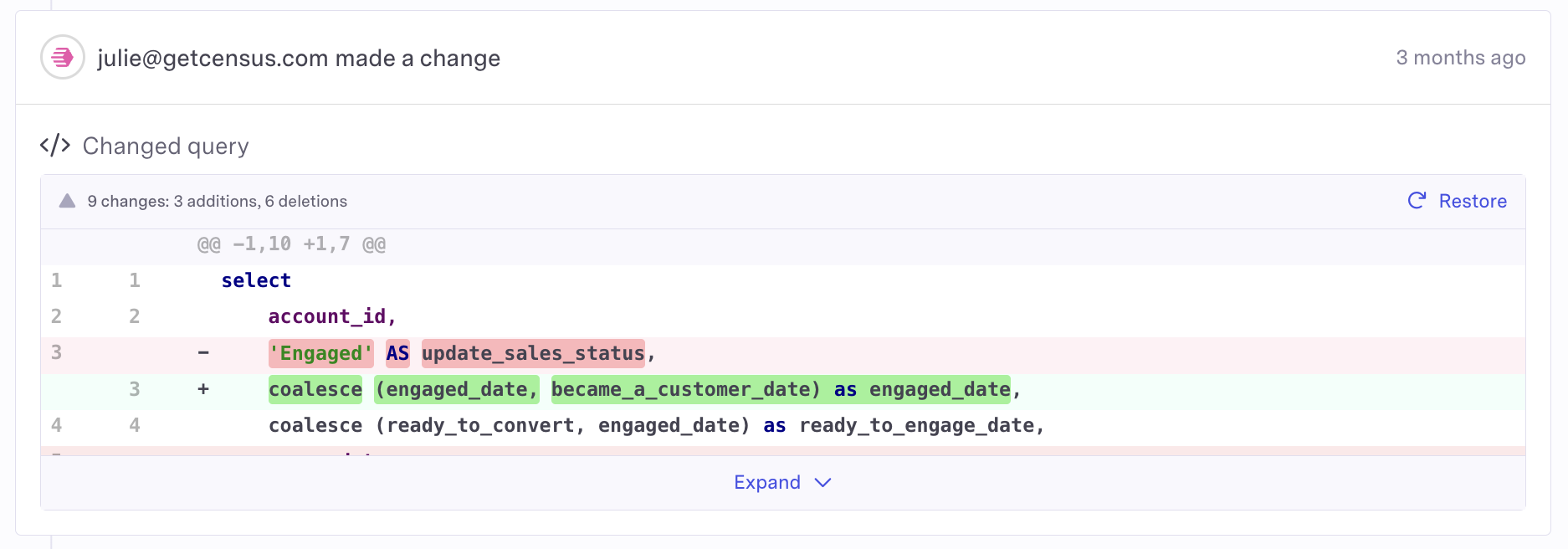Click the "9 changes: 3 additions, 6 deletions" summary
1568x549 pixels.
pyautogui.click(x=217, y=202)
